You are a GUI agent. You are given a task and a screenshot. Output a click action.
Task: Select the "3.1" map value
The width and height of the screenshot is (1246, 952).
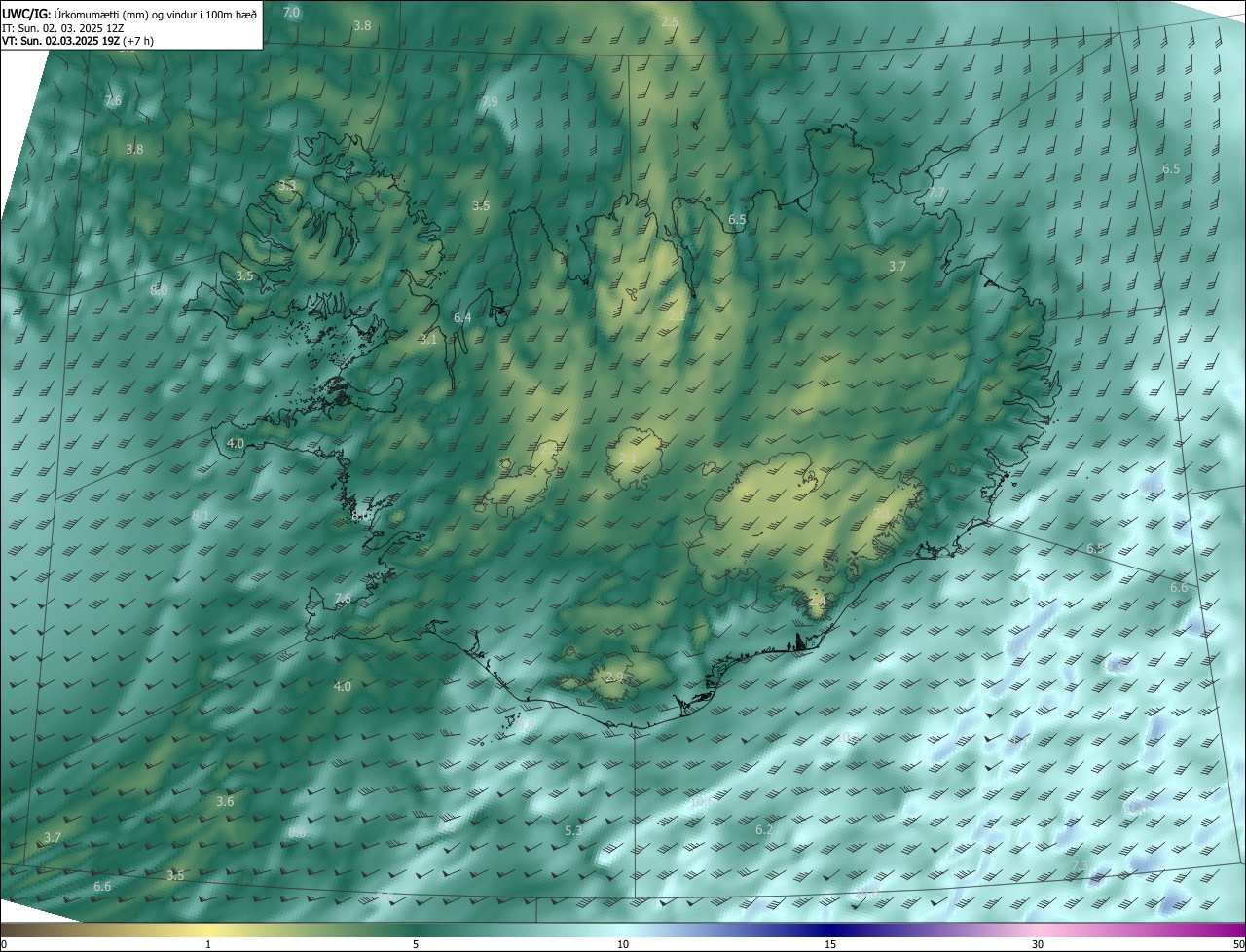[x=428, y=339]
